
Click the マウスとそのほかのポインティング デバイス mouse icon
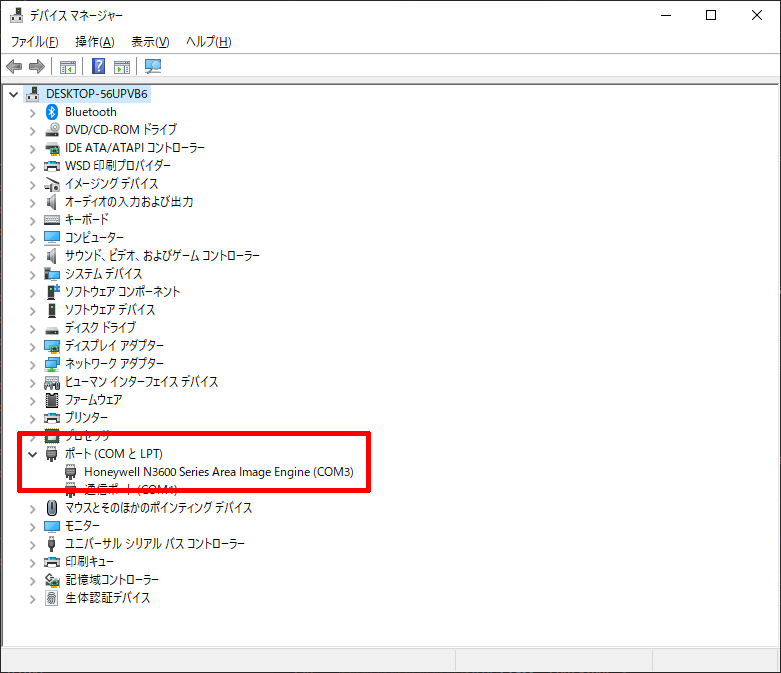pyautogui.click(x=52, y=508)
